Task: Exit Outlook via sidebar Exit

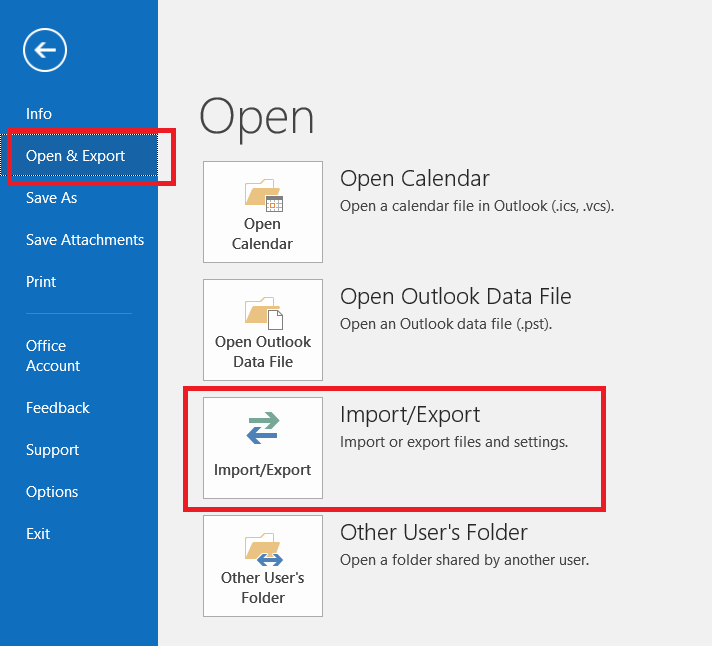Action: tap(38, 533)
